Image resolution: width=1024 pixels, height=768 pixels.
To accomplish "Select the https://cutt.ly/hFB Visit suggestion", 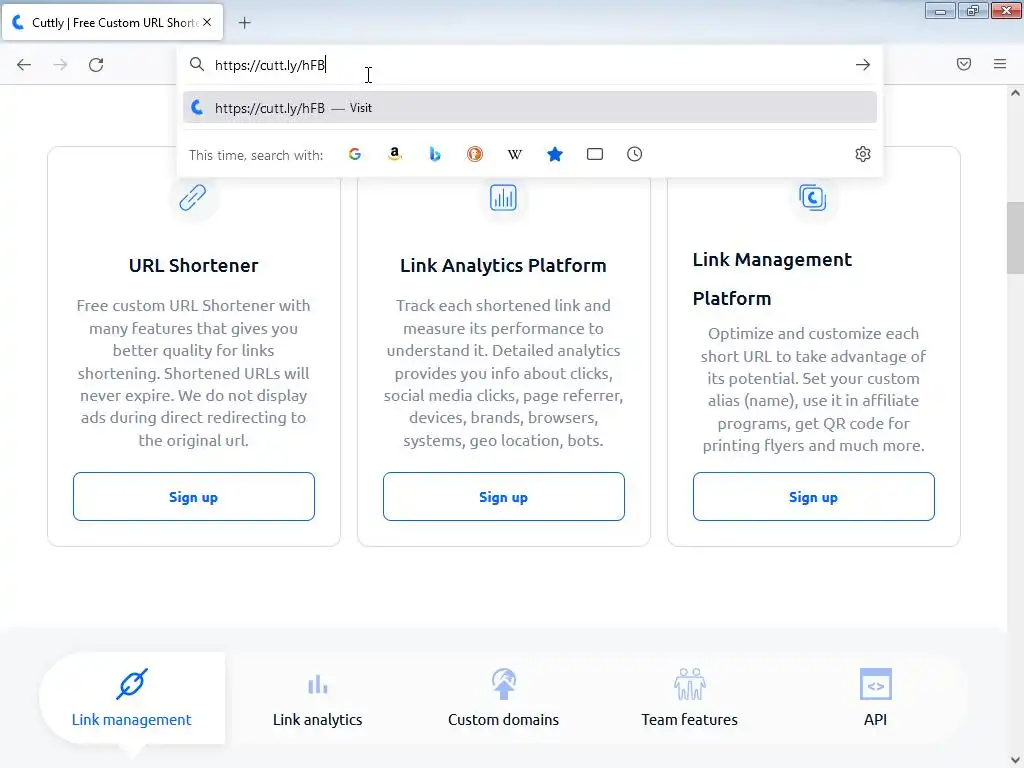I will pos(530,108).
